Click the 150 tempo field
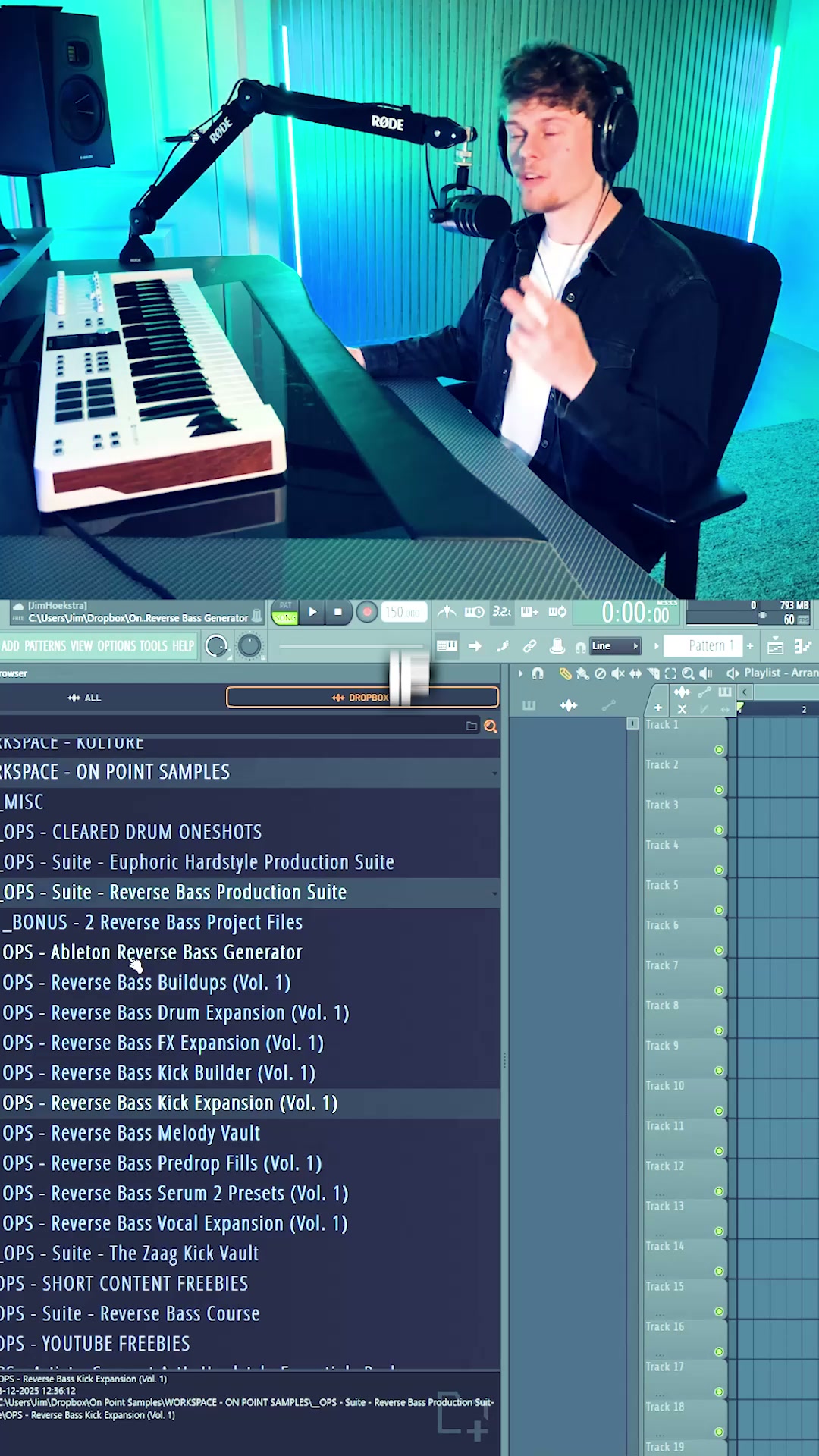Viewport: 819px width, 1456px height. 403,612
